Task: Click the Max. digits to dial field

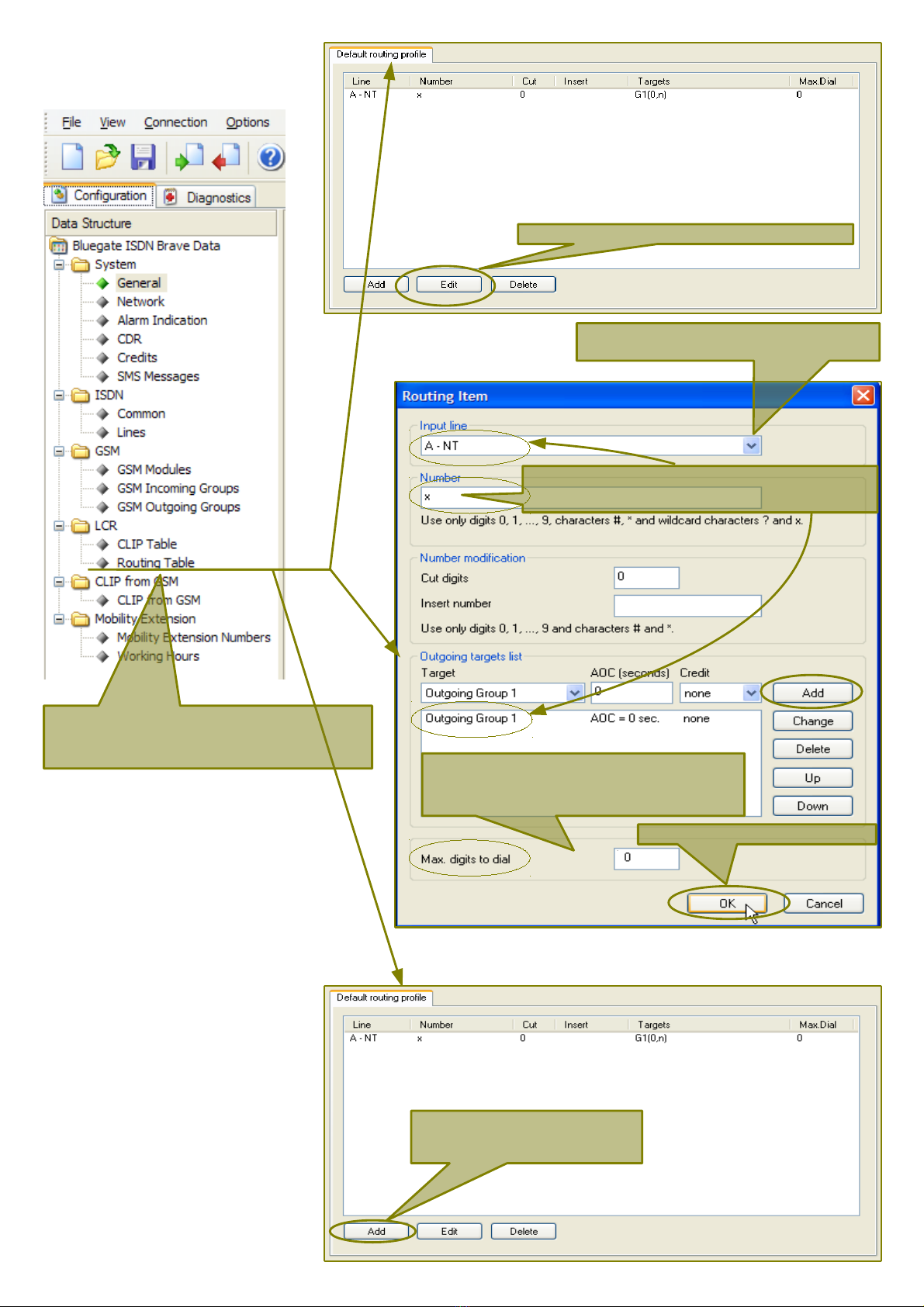Action: (646, 858)
